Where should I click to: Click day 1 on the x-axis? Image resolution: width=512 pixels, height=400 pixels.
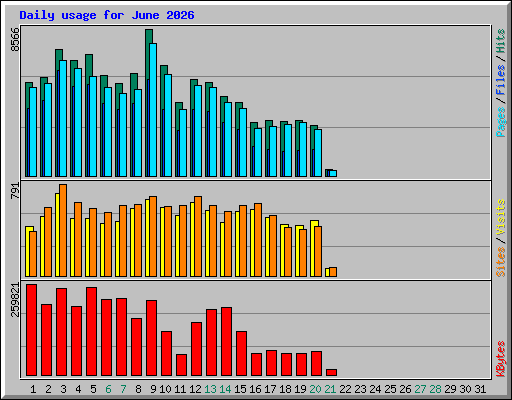(33, 389)
